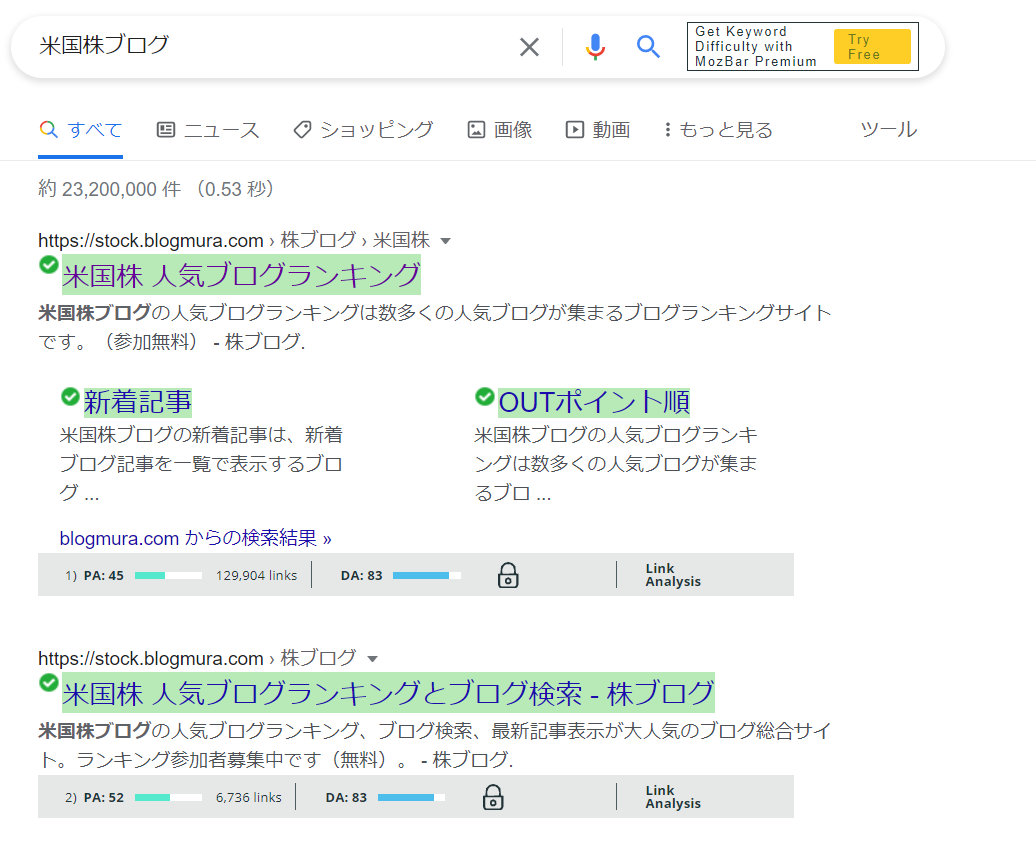Open Link Analysis for result 1

pos(673,575)
